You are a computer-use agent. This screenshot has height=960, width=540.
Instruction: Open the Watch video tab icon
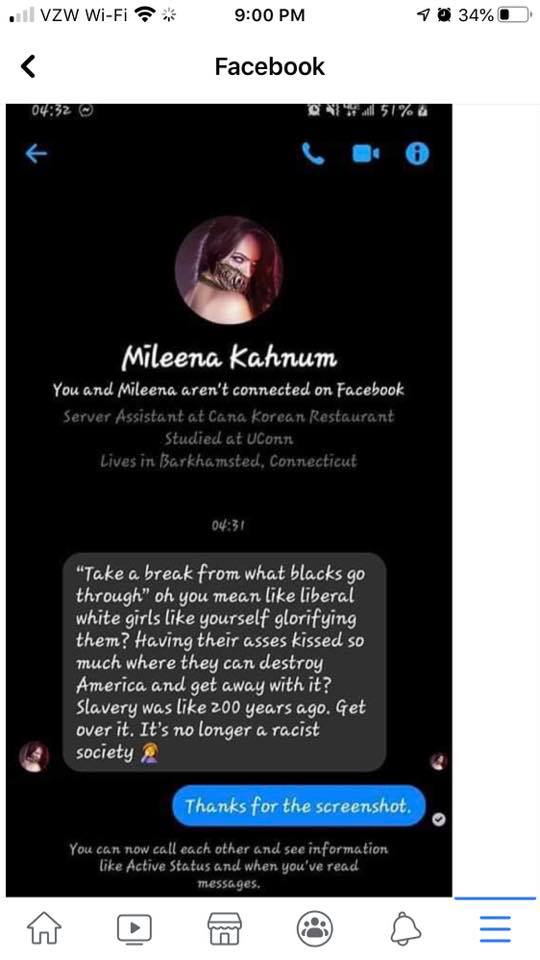click(x=134, y=928)
